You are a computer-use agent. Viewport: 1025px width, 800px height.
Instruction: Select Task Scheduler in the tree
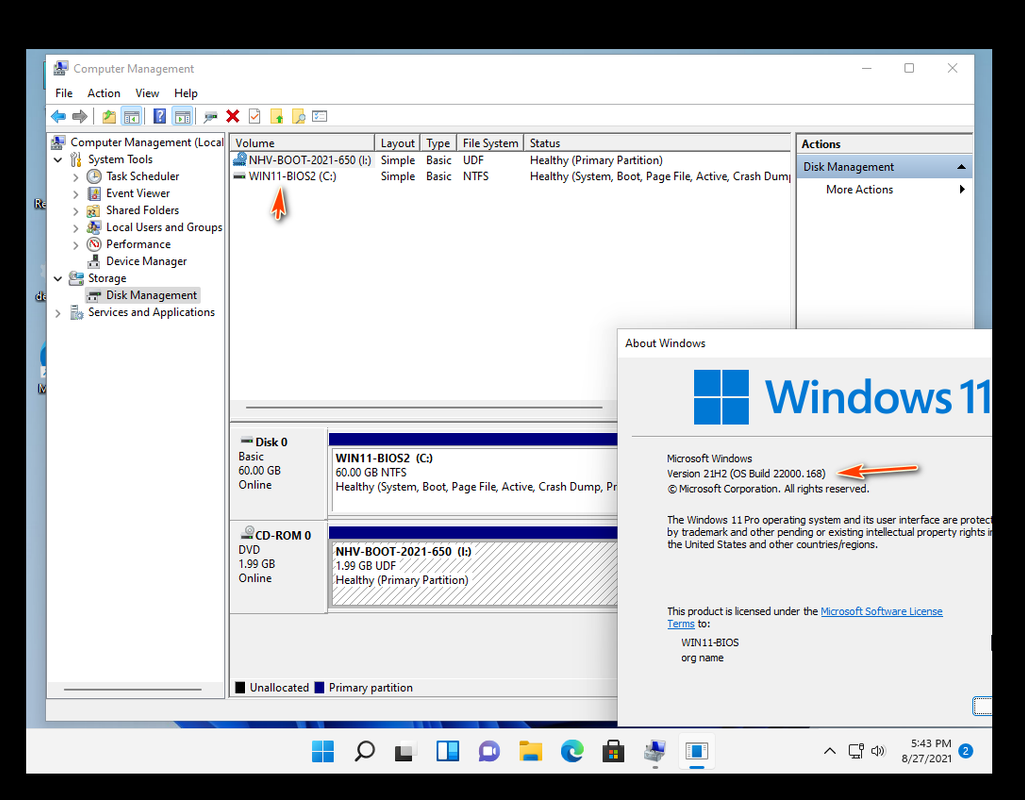coord(133,176)
